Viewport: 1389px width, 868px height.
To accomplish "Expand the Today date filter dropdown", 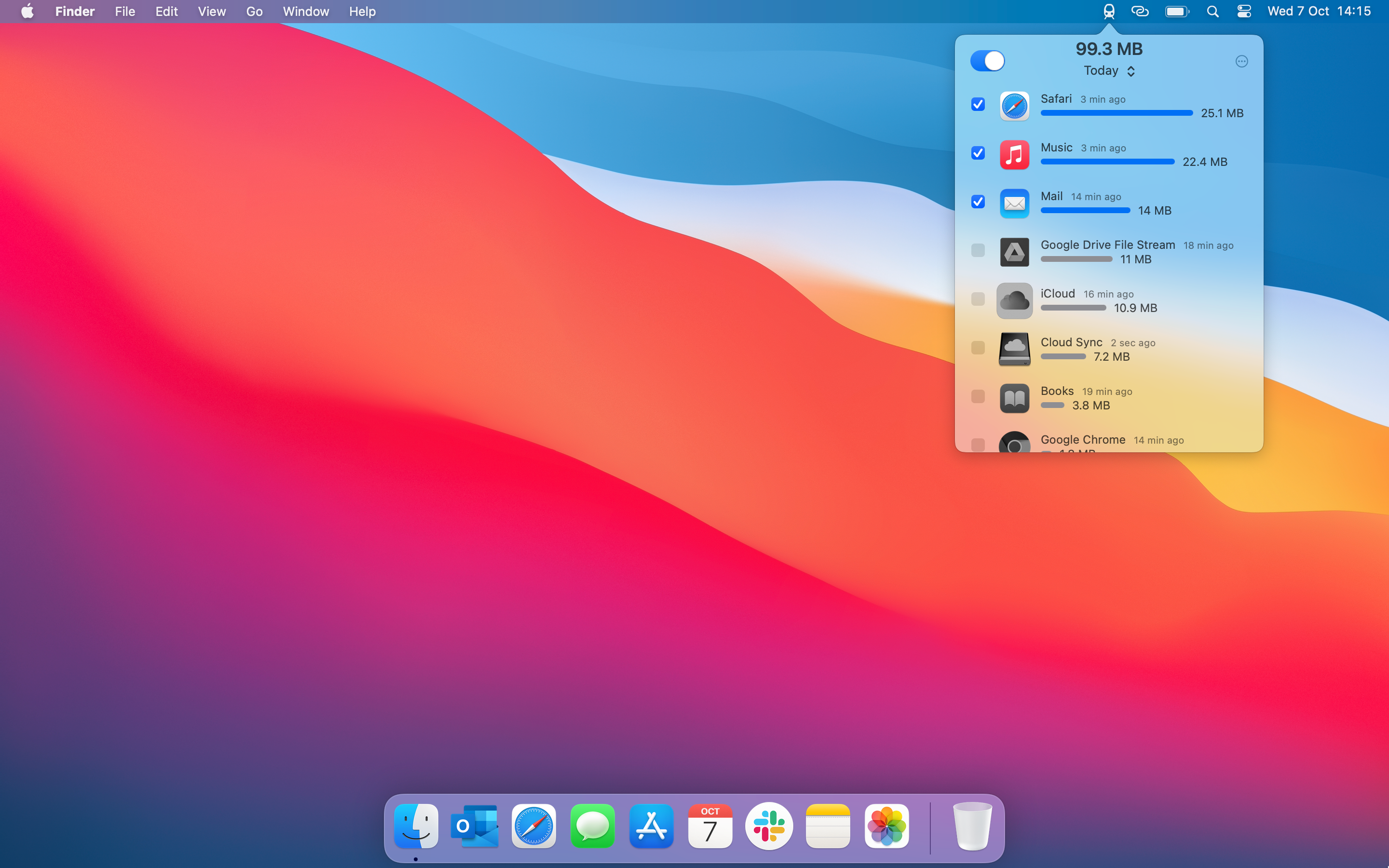I will click(x=1108, y=70).
